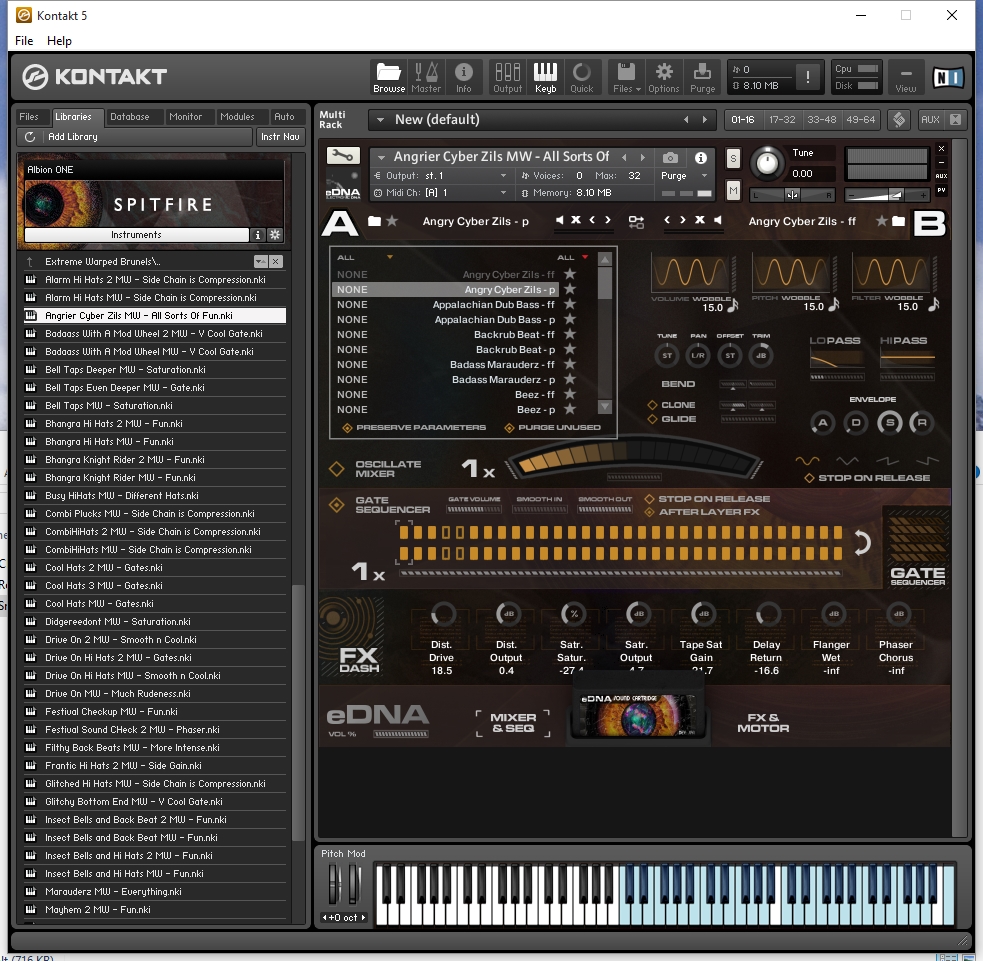Open the Help menu

click(x=60, y=41)
